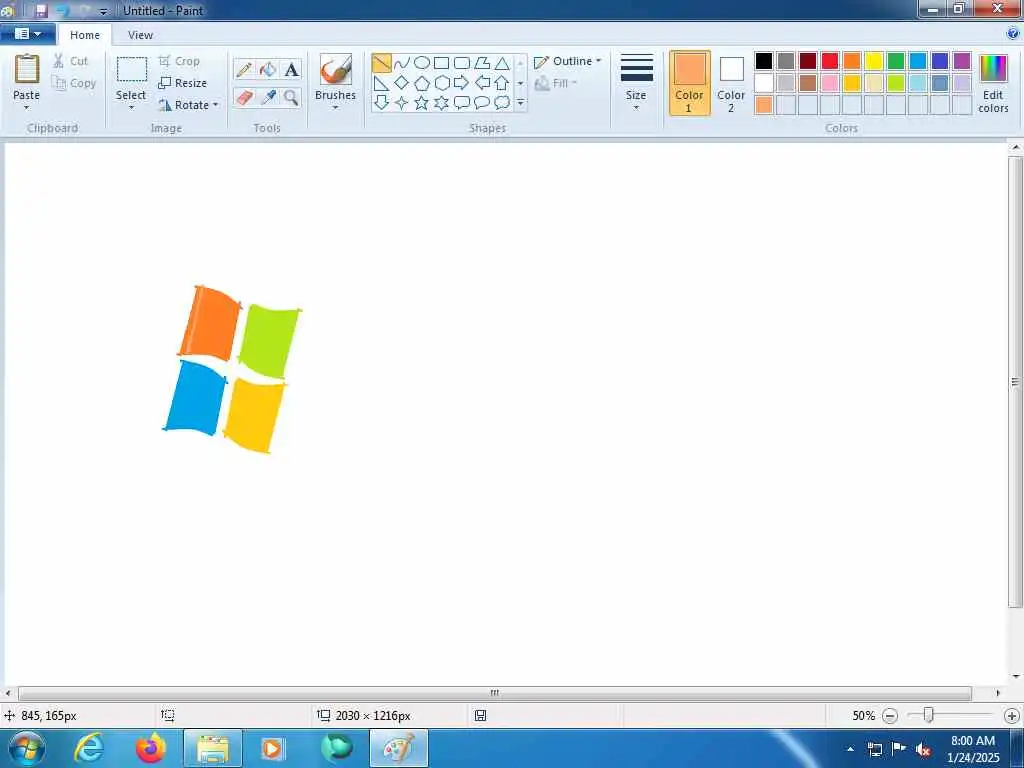Click the Brushes tool icon
Viewport: 1024px width, 768px height.
point(336,69)
